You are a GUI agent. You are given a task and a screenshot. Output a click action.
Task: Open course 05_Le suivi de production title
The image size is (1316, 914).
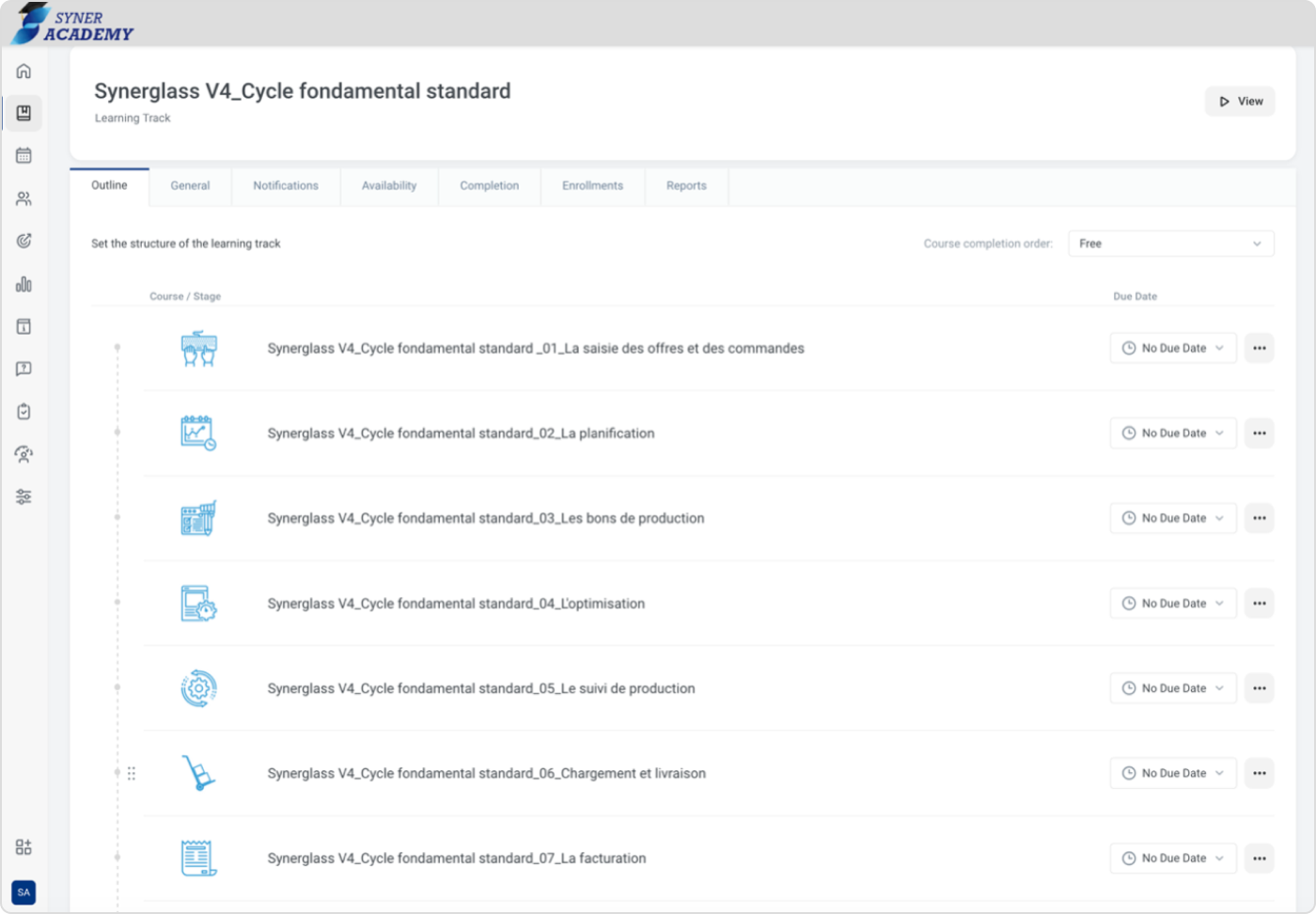[481, 688]
